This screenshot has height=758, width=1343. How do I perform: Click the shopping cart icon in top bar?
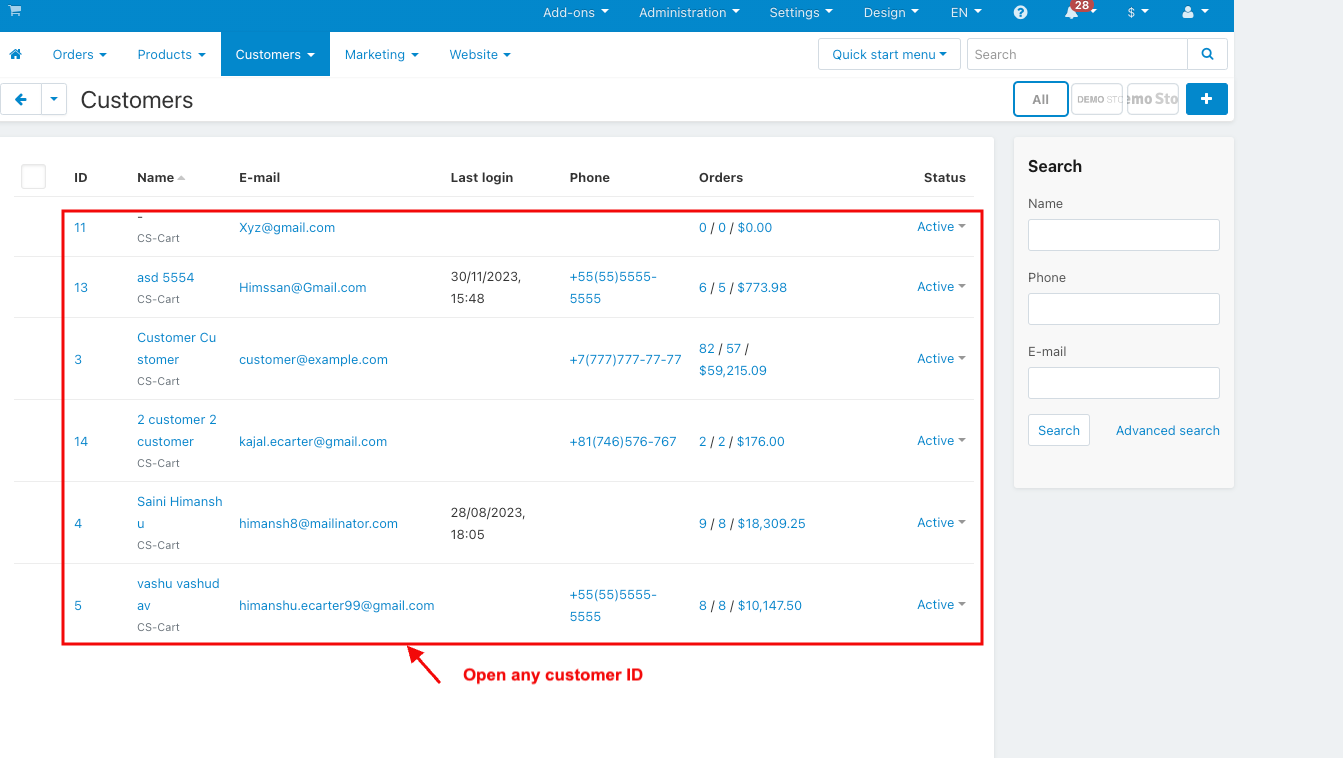pyautogui.click(x=15, y=11)
